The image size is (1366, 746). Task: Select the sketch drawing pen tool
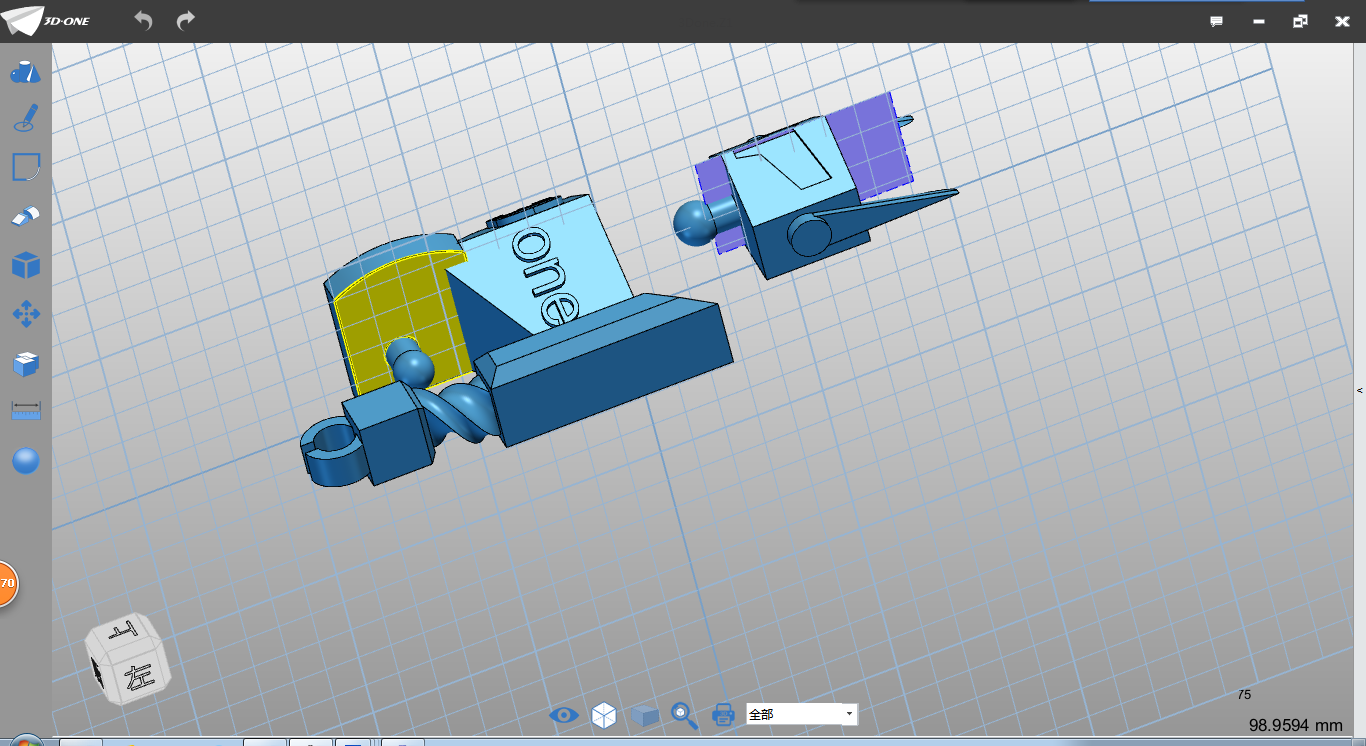tap(26, 118)
